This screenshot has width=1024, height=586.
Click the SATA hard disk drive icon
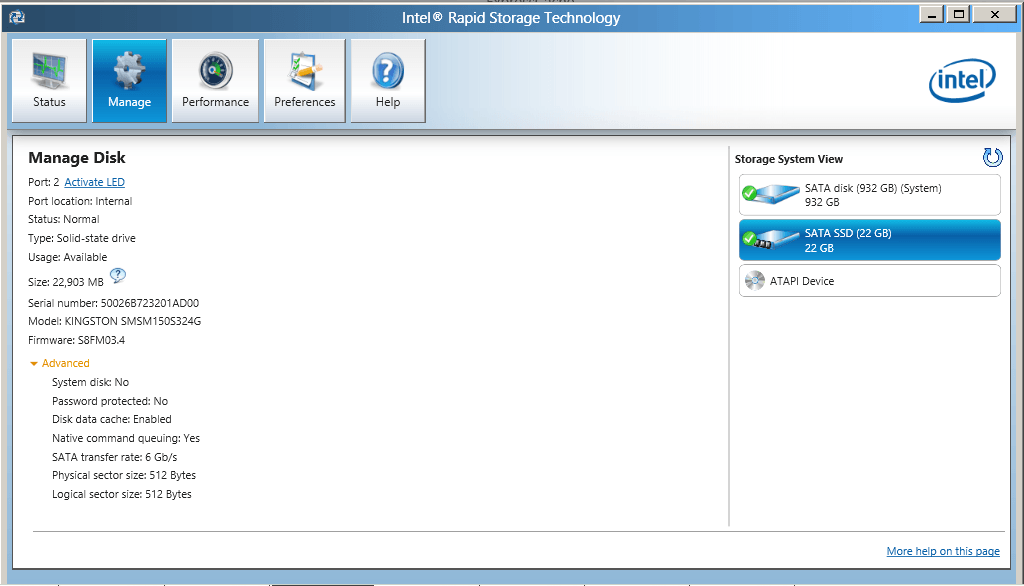(771, 194)
